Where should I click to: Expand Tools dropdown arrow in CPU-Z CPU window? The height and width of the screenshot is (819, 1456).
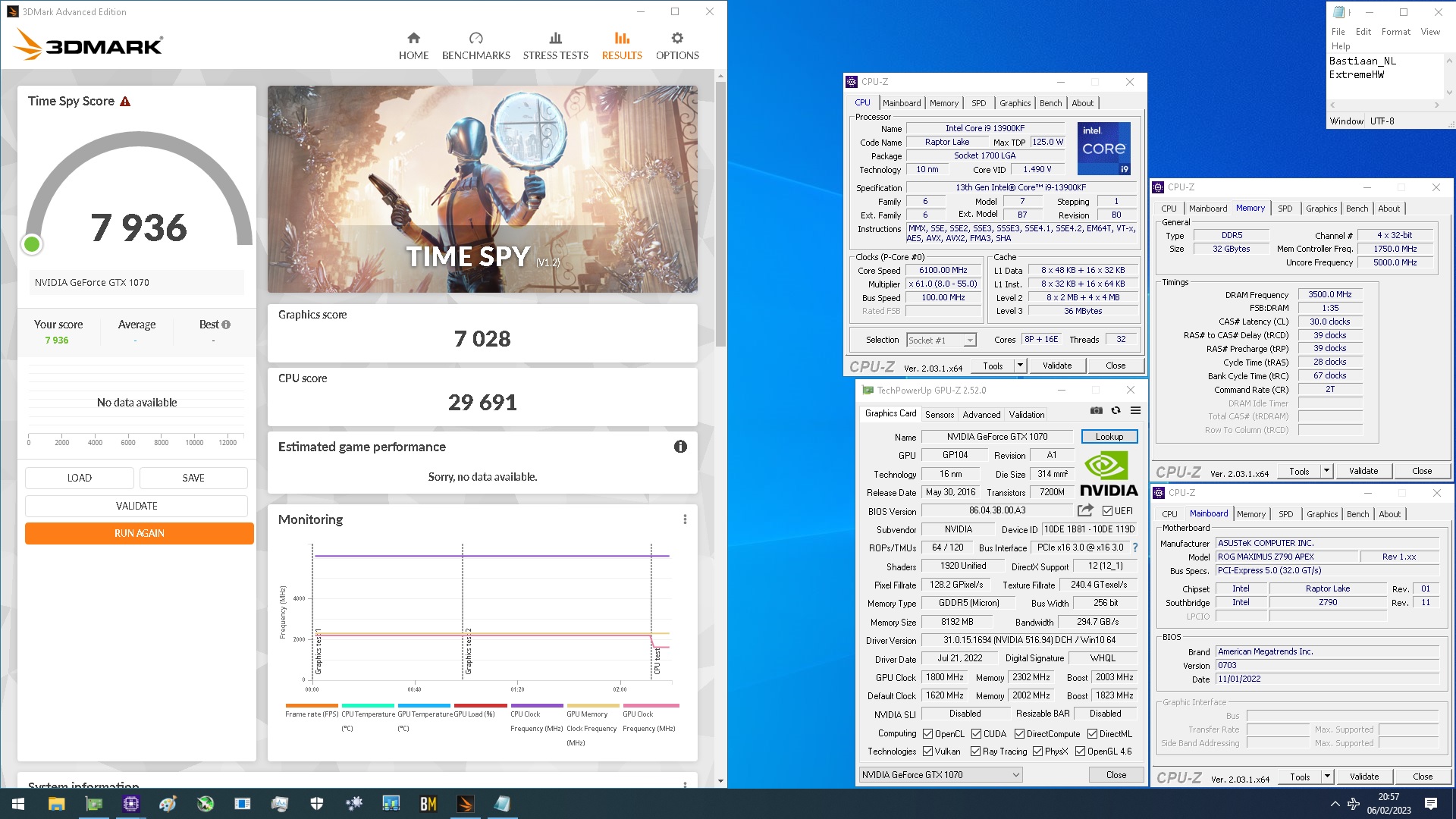(x=1020, y=366)
